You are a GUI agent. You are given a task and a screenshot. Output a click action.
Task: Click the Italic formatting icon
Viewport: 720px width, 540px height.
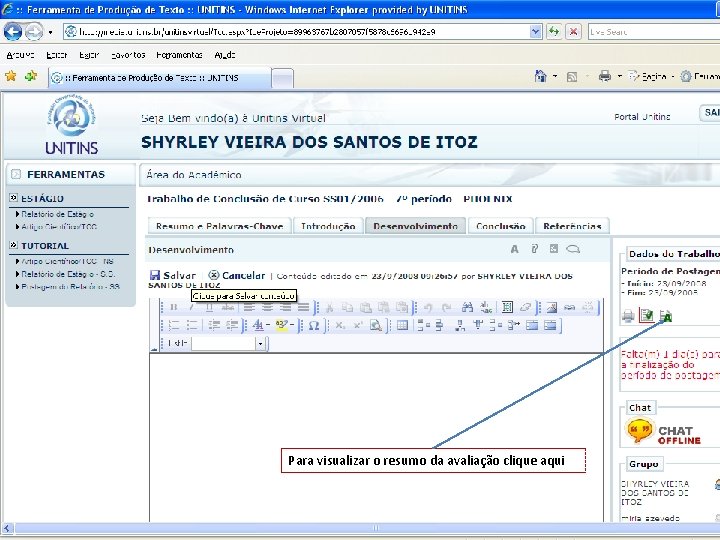click(191, 307)
